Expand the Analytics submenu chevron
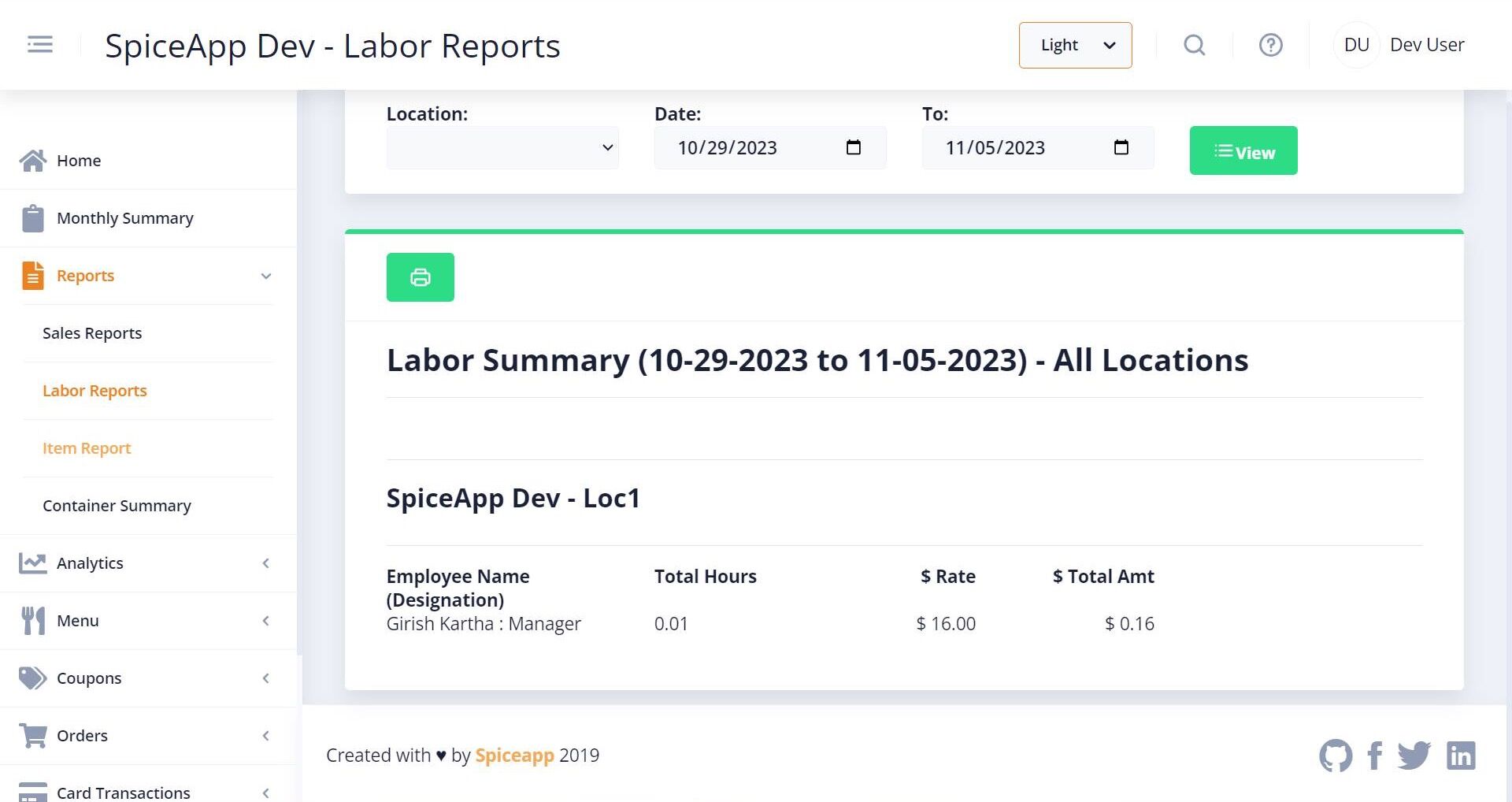The width and height of the screenshot is (1512, 802). tap(266, 563)
